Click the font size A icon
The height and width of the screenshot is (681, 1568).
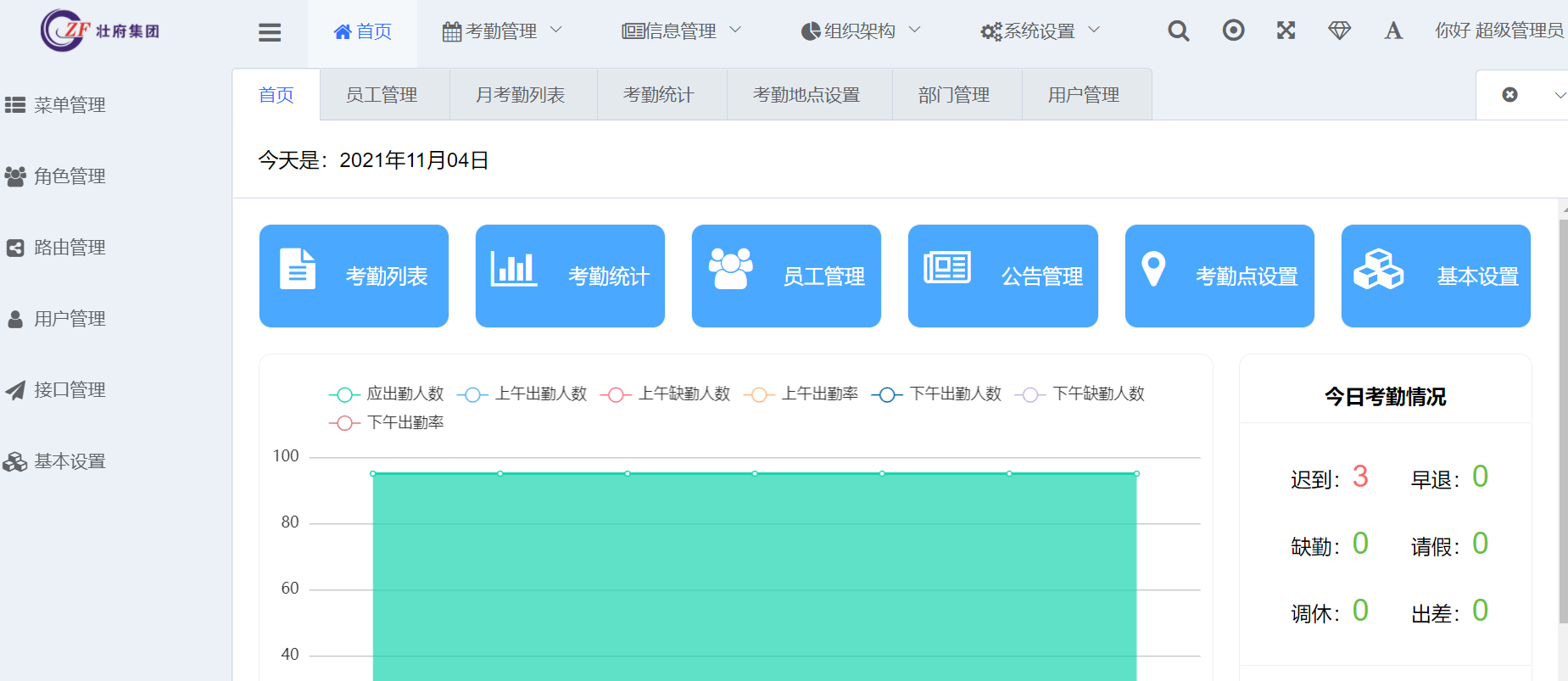click(1392, 31)
